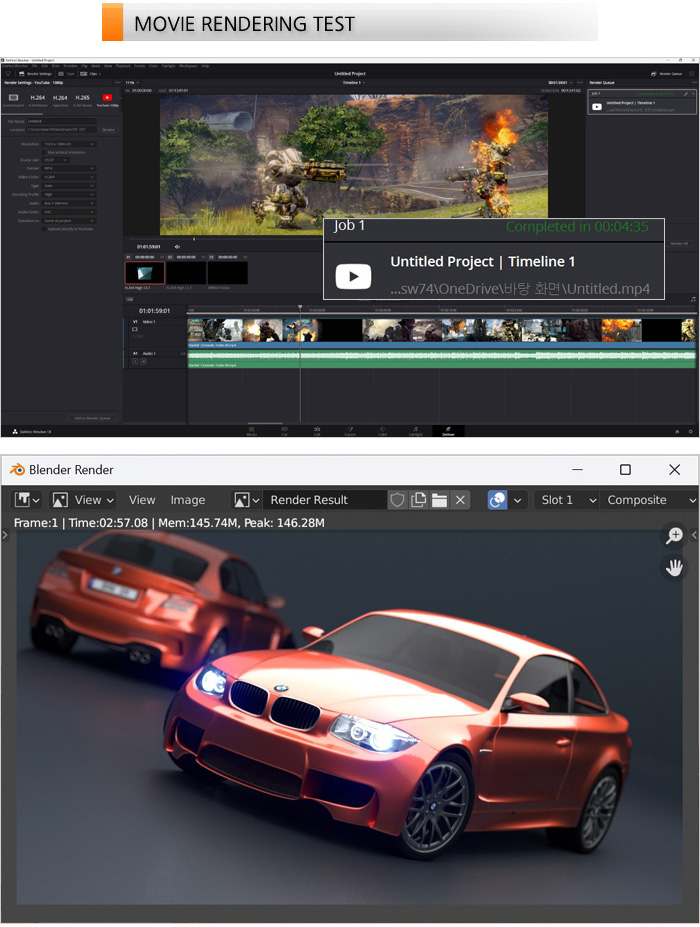Click the expand icon beside Render Queue button
The image size is (700, 927).
[x=692, y=74]
